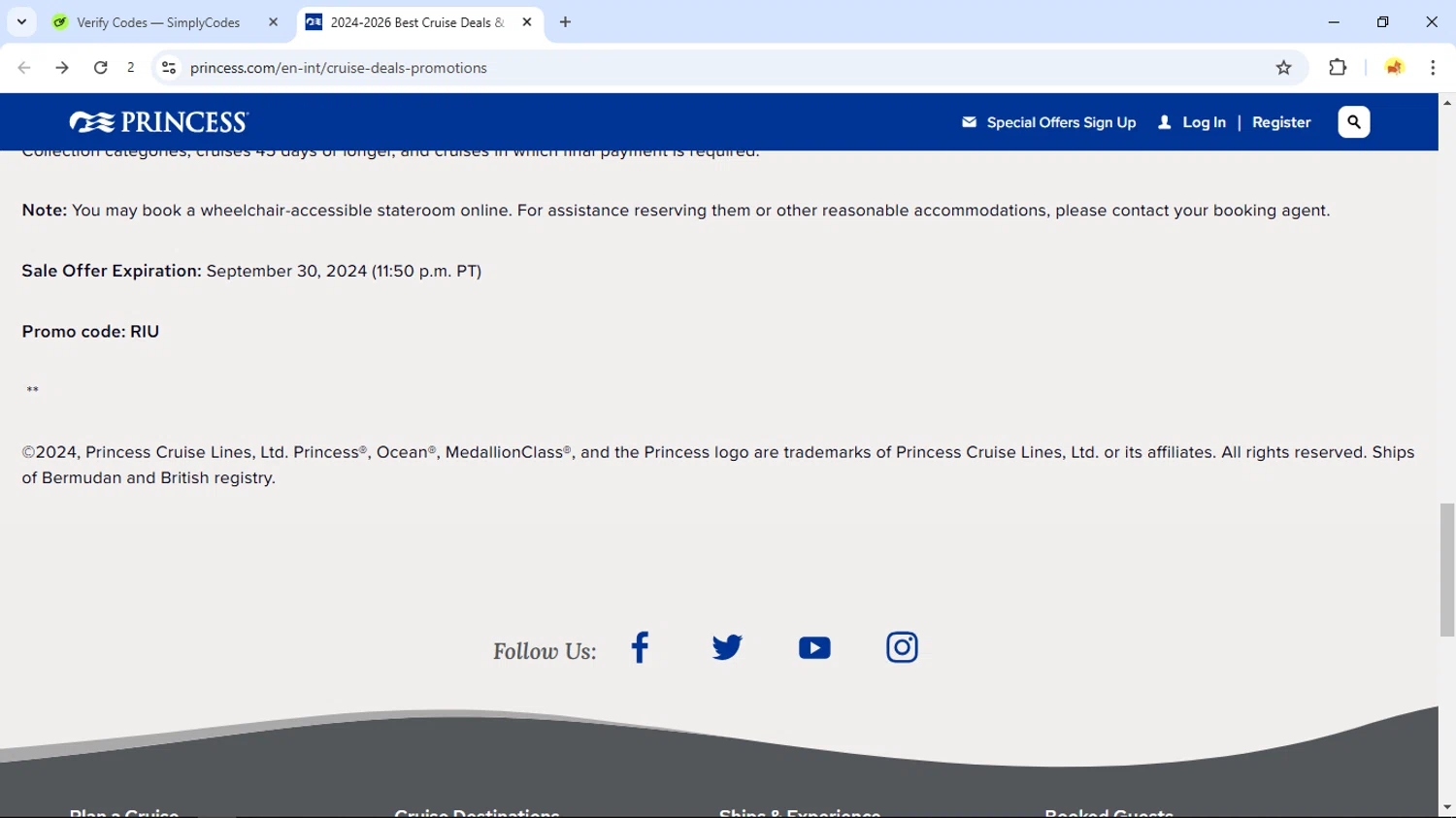
Task: Switch to the Verify Codes — SimplyCodes tab
Action: [158, 22]
